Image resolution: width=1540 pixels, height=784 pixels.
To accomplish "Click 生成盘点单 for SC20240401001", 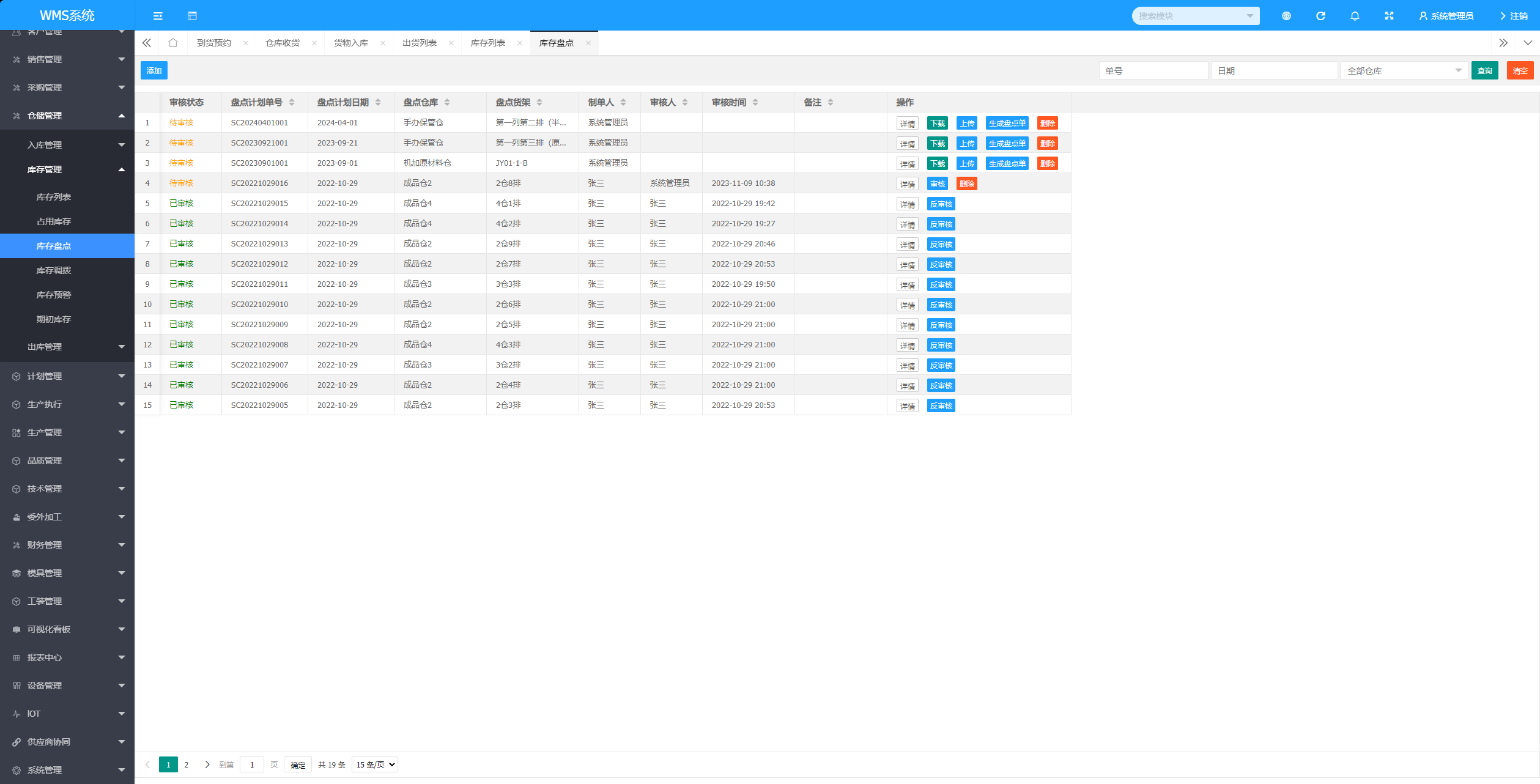I will click(x=1007, y=123).
